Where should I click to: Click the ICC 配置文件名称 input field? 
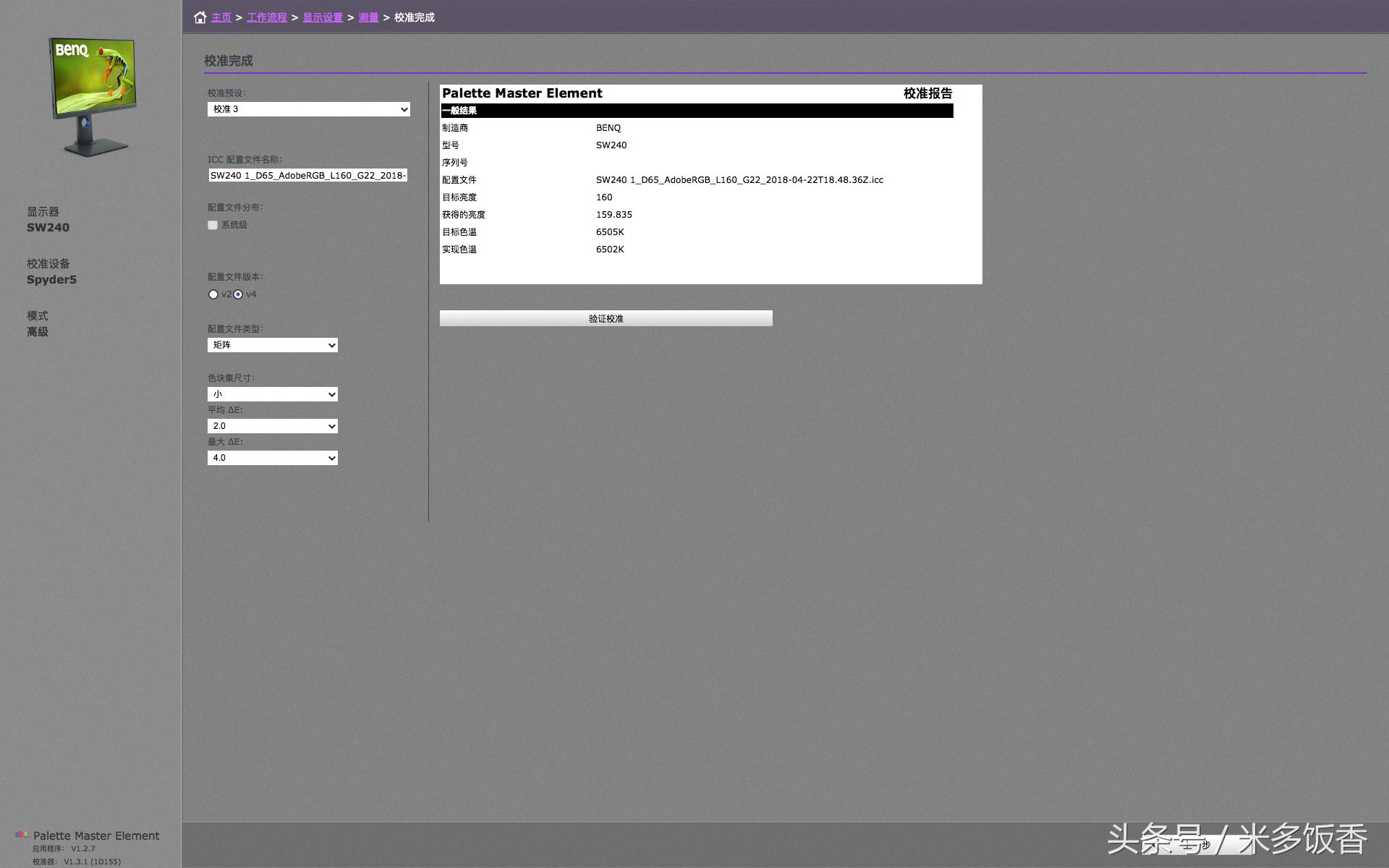[307, 175]
